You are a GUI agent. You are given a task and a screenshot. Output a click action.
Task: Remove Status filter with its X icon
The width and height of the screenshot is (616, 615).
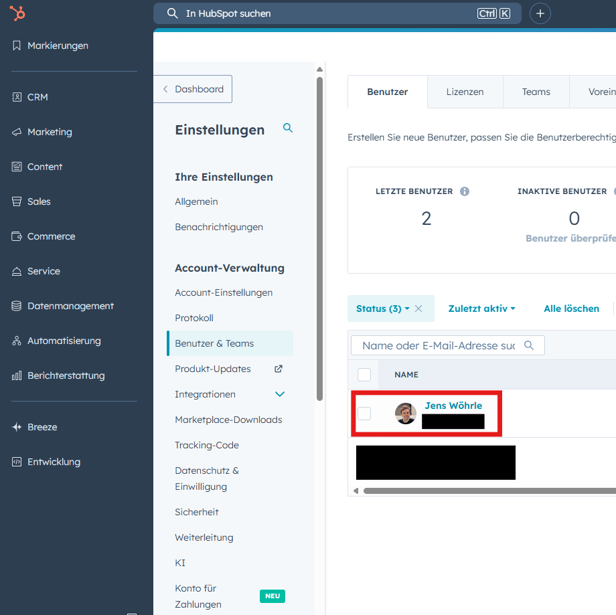click(x=419, y=309)
